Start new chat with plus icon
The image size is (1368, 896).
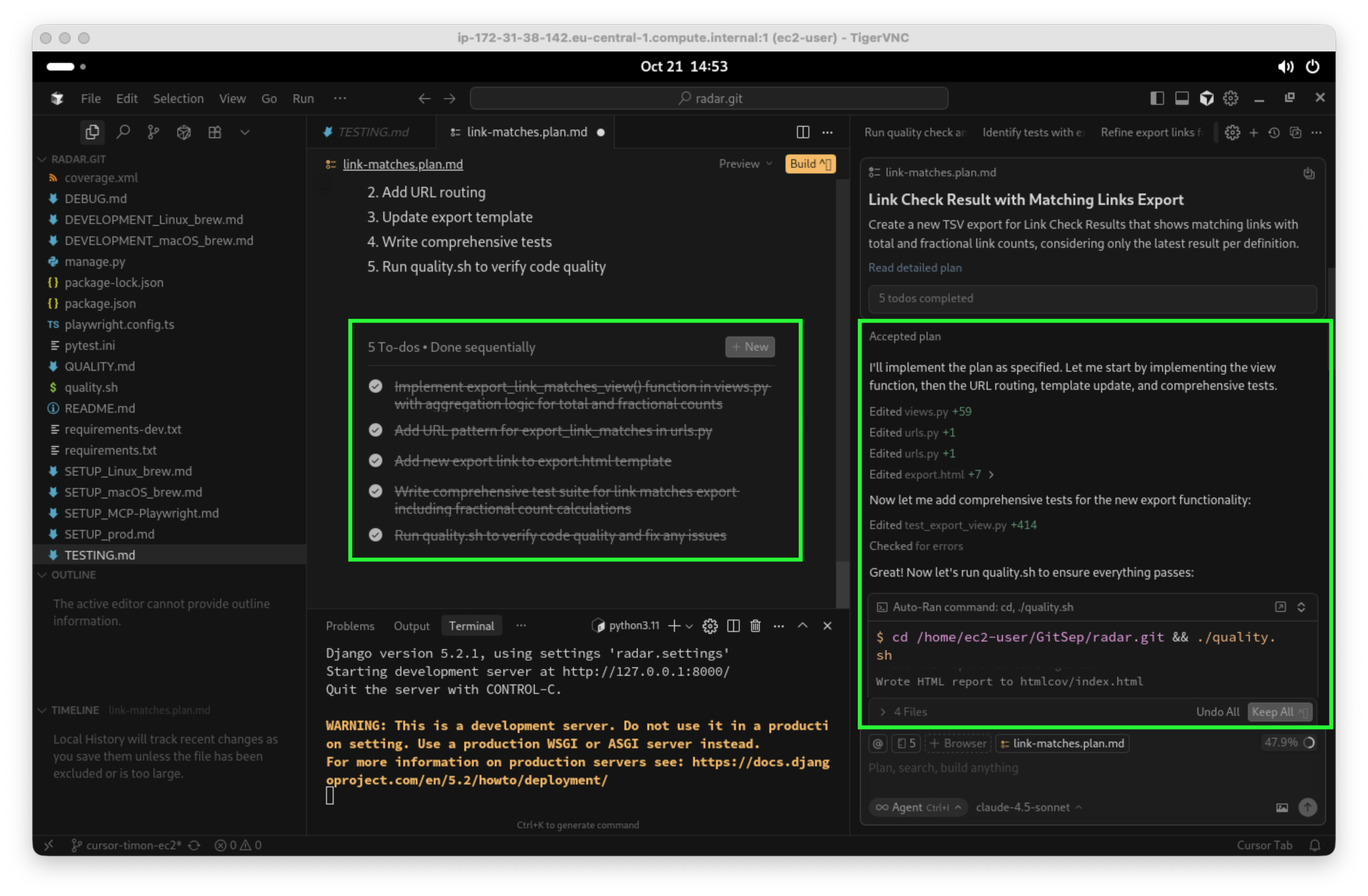(1254, 133)
